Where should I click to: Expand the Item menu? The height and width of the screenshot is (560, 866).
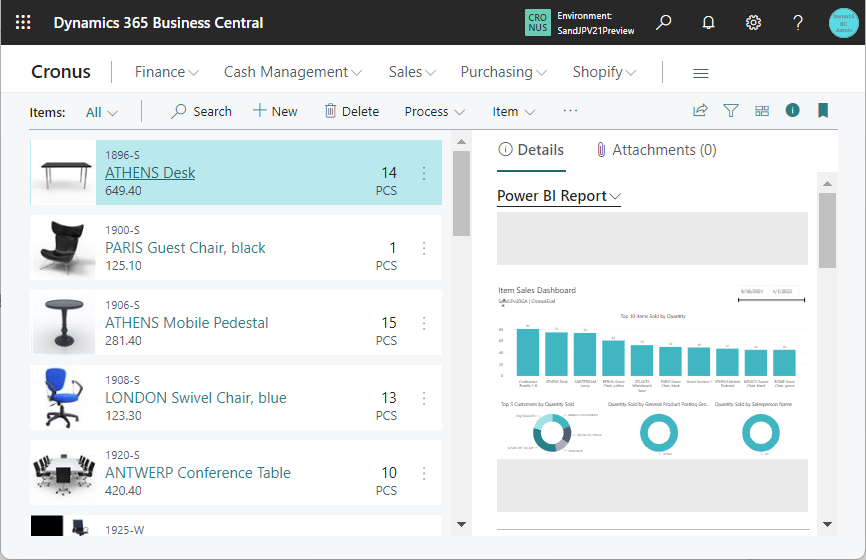(514, 112)
